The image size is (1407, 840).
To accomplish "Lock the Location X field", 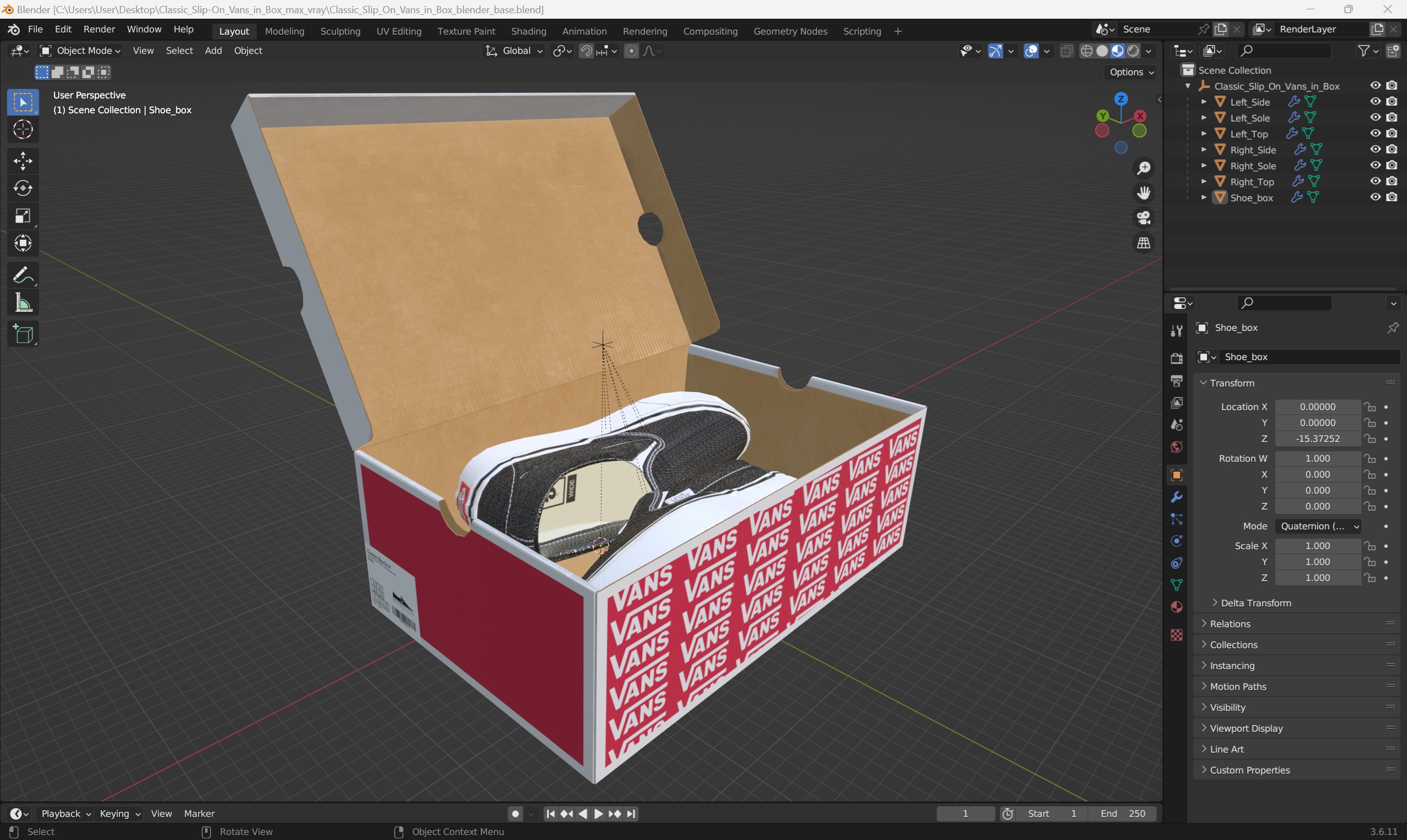I will click(x=1370, y=407).
